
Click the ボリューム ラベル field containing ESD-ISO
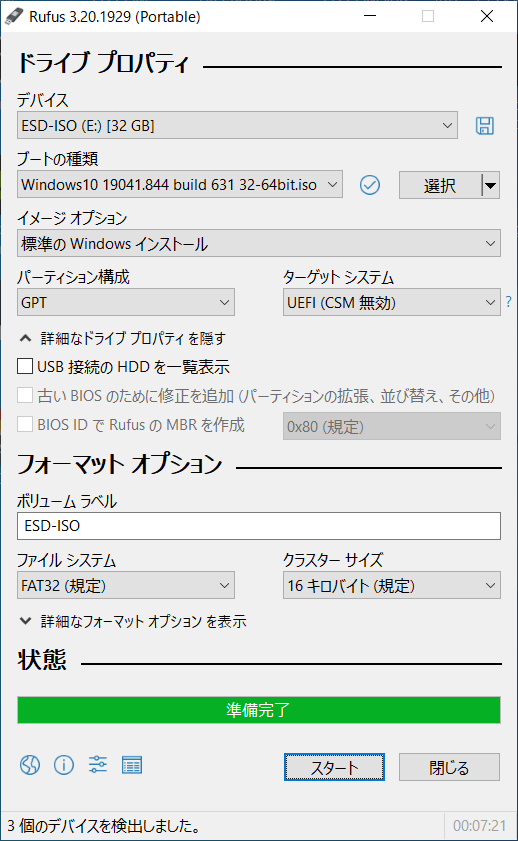pyautogui.click(x=258, y=526)
